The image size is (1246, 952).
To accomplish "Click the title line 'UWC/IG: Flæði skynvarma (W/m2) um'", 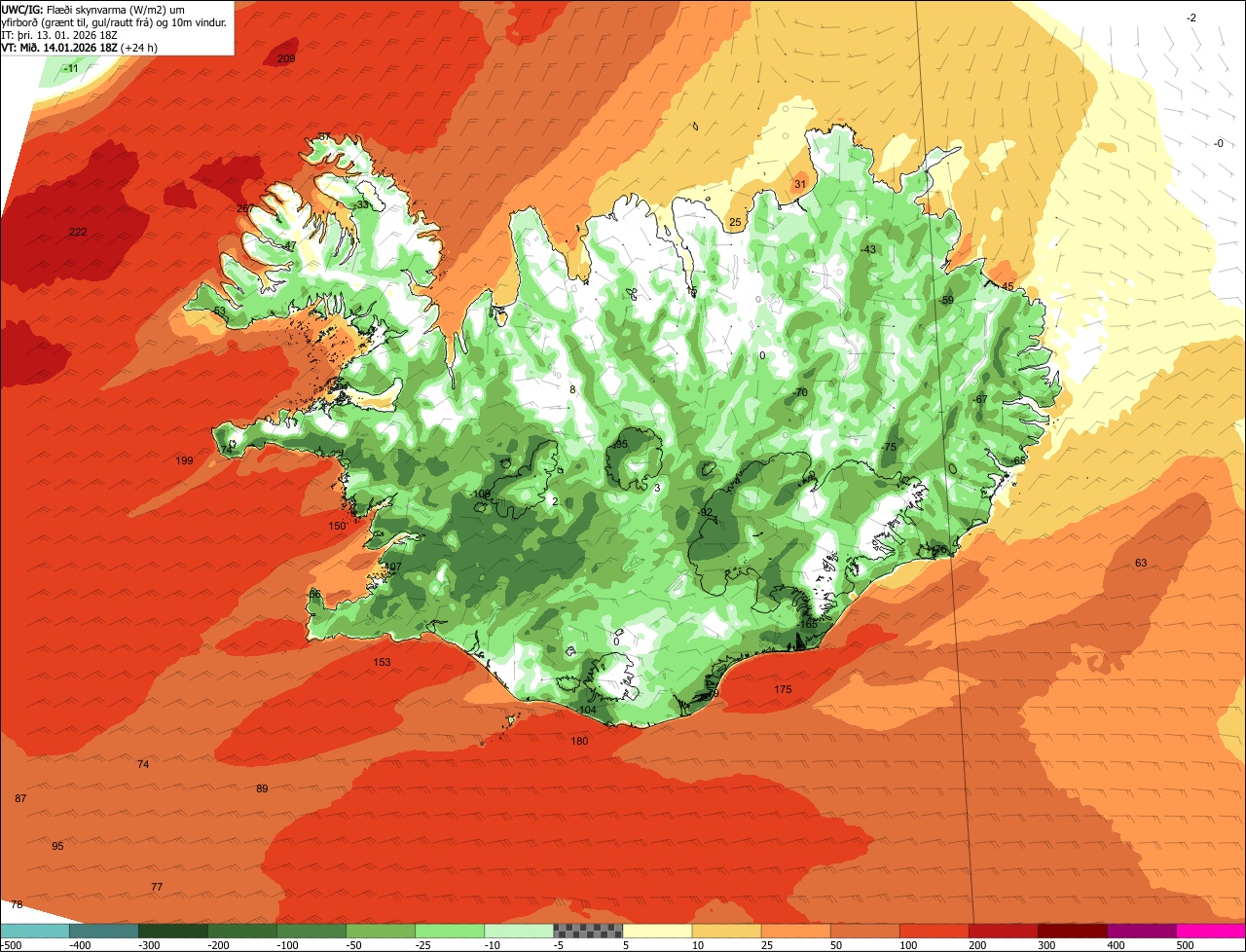I will (x=92, y=8).
